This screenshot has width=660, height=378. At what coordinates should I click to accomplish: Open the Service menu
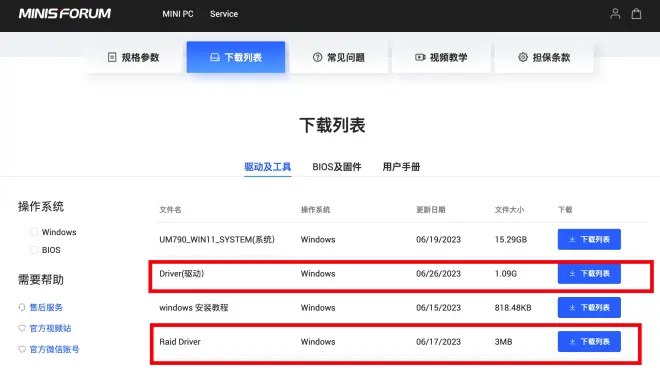pos(224,14)
